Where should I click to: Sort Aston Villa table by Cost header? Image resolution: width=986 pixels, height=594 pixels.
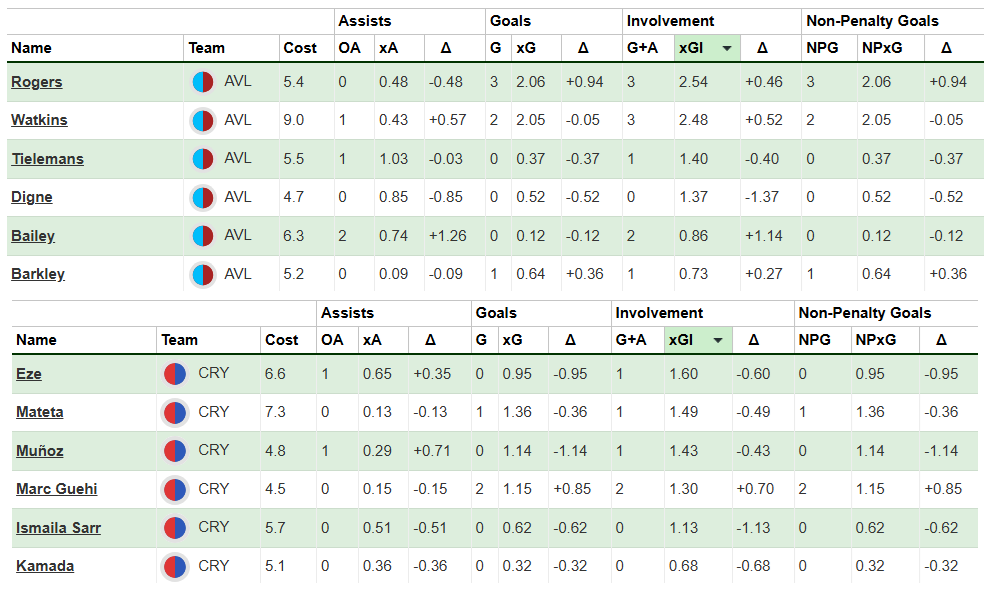[x=301, y=48]
